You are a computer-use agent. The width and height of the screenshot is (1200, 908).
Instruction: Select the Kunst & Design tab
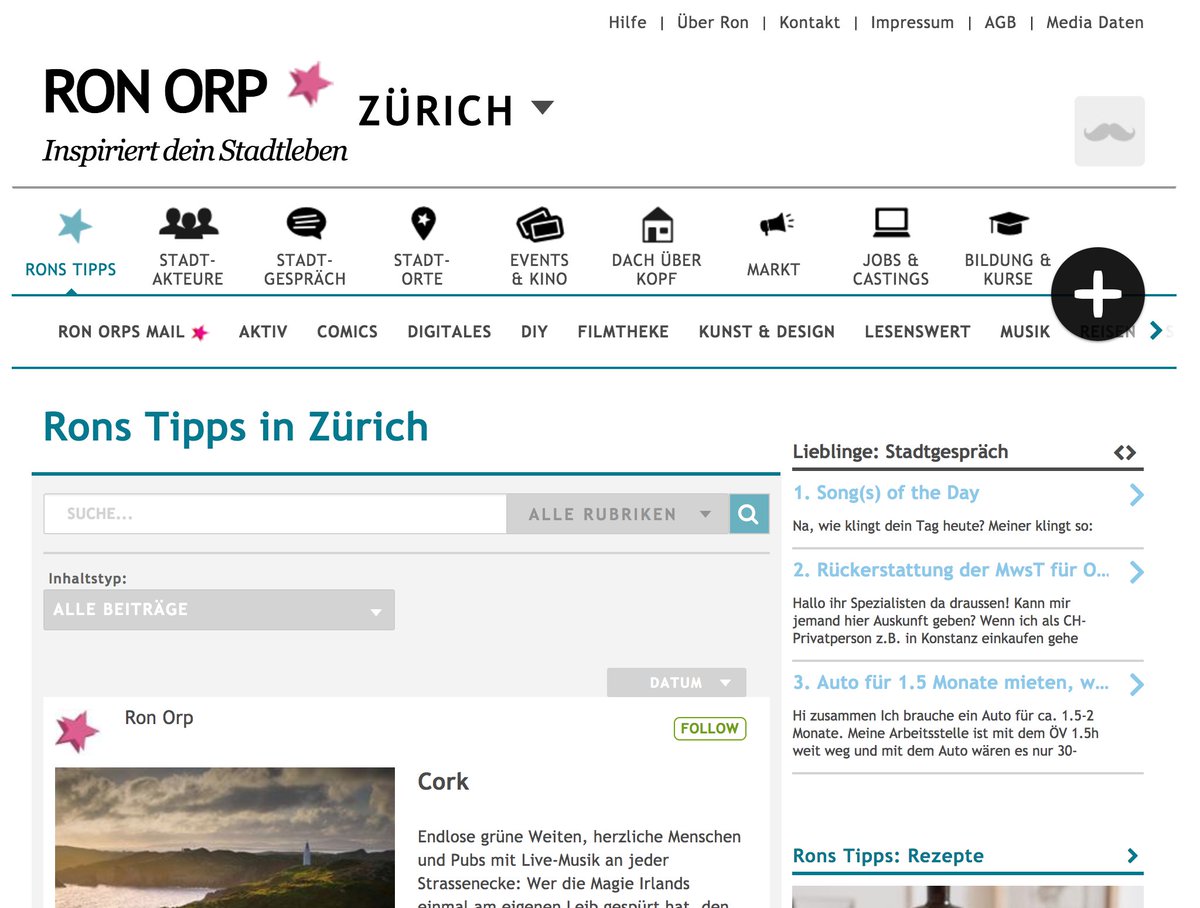pos(767,332)
